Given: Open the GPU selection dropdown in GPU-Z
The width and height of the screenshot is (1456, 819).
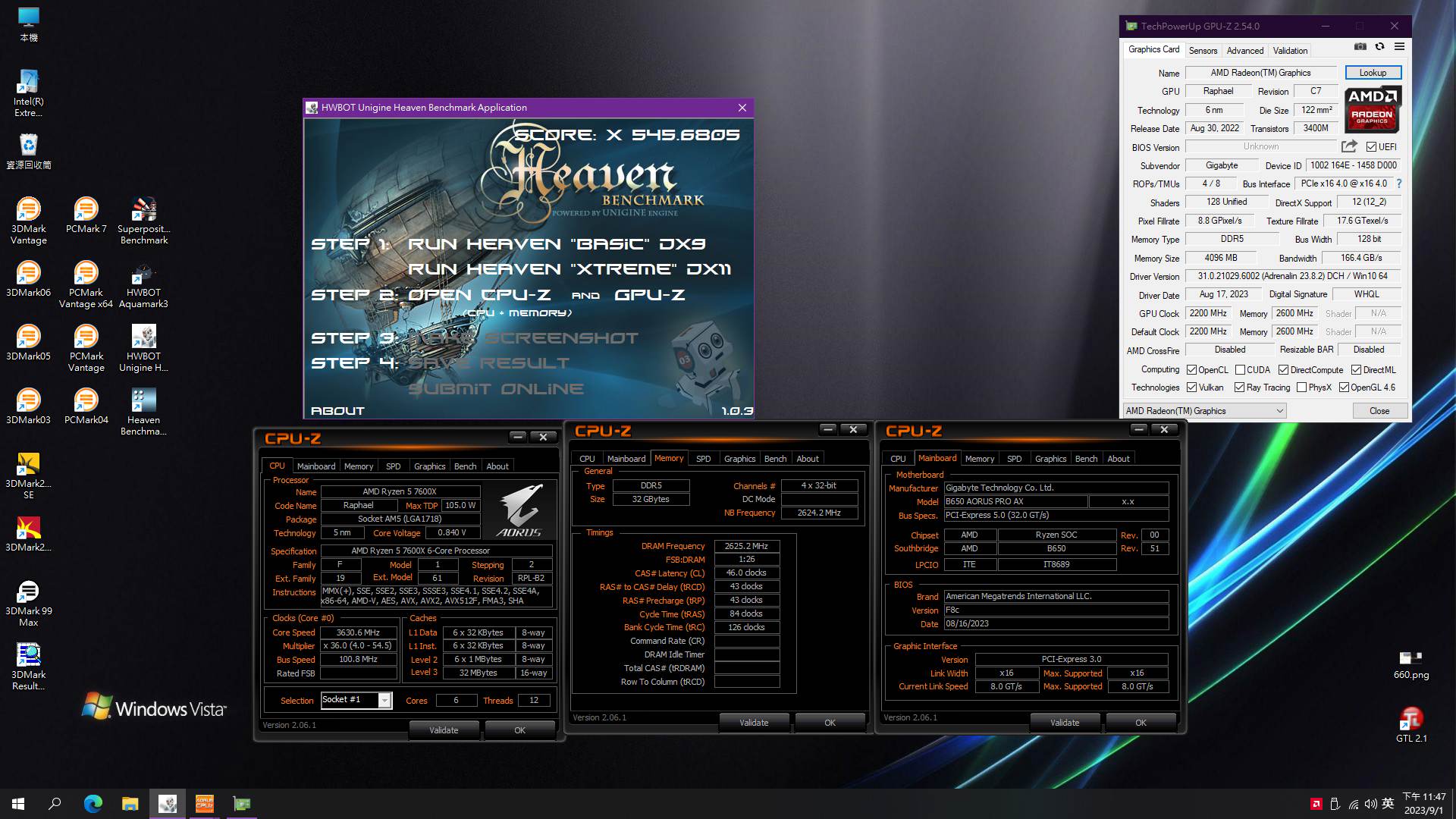Looking at the screenshot, I should coord(1204,411).
